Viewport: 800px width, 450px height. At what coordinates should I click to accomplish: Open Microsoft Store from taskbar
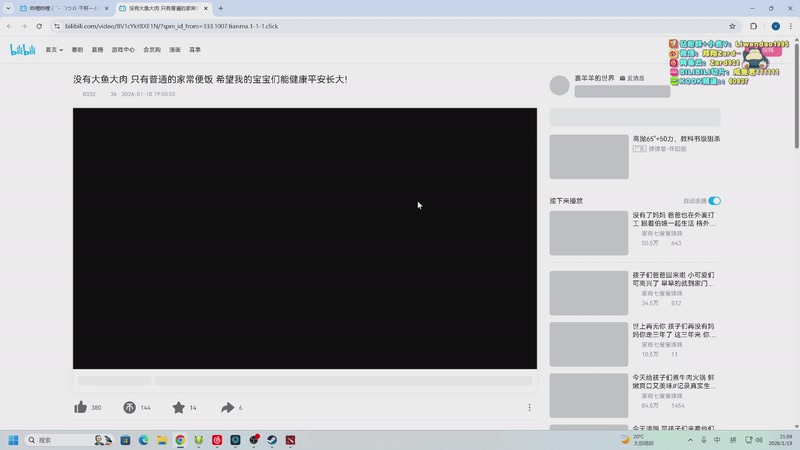pos(125,440)
